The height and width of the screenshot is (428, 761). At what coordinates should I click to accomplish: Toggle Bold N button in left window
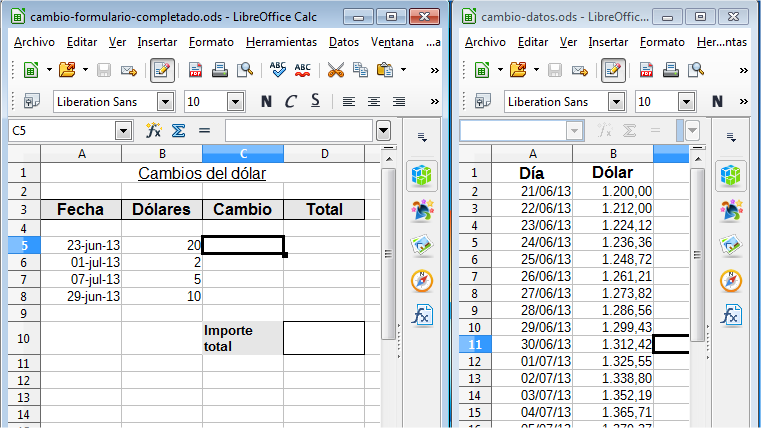(x=266, y=101)
